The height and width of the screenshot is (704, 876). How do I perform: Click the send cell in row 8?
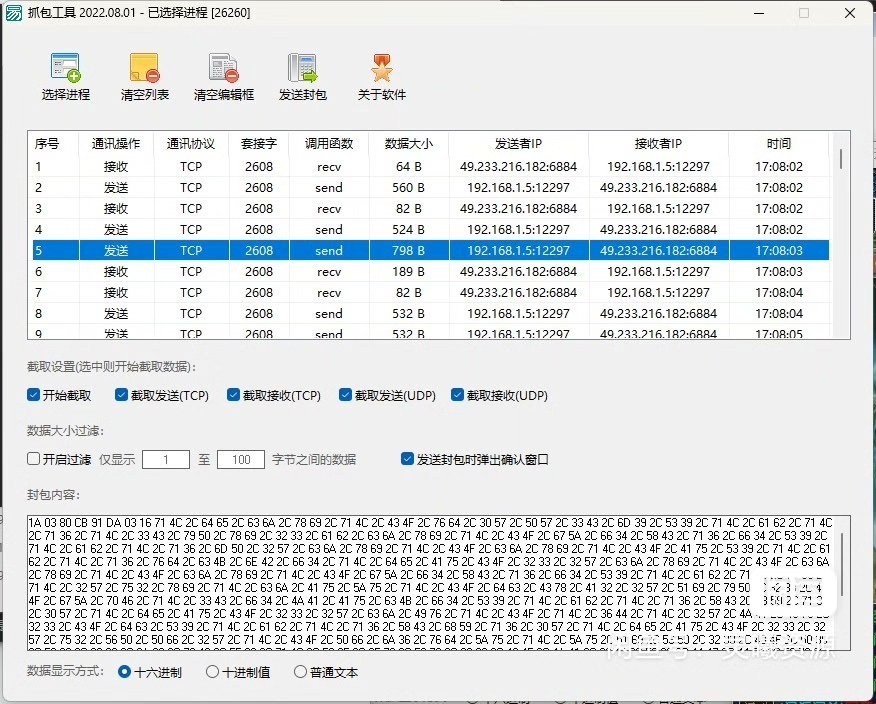coord(328,313)
